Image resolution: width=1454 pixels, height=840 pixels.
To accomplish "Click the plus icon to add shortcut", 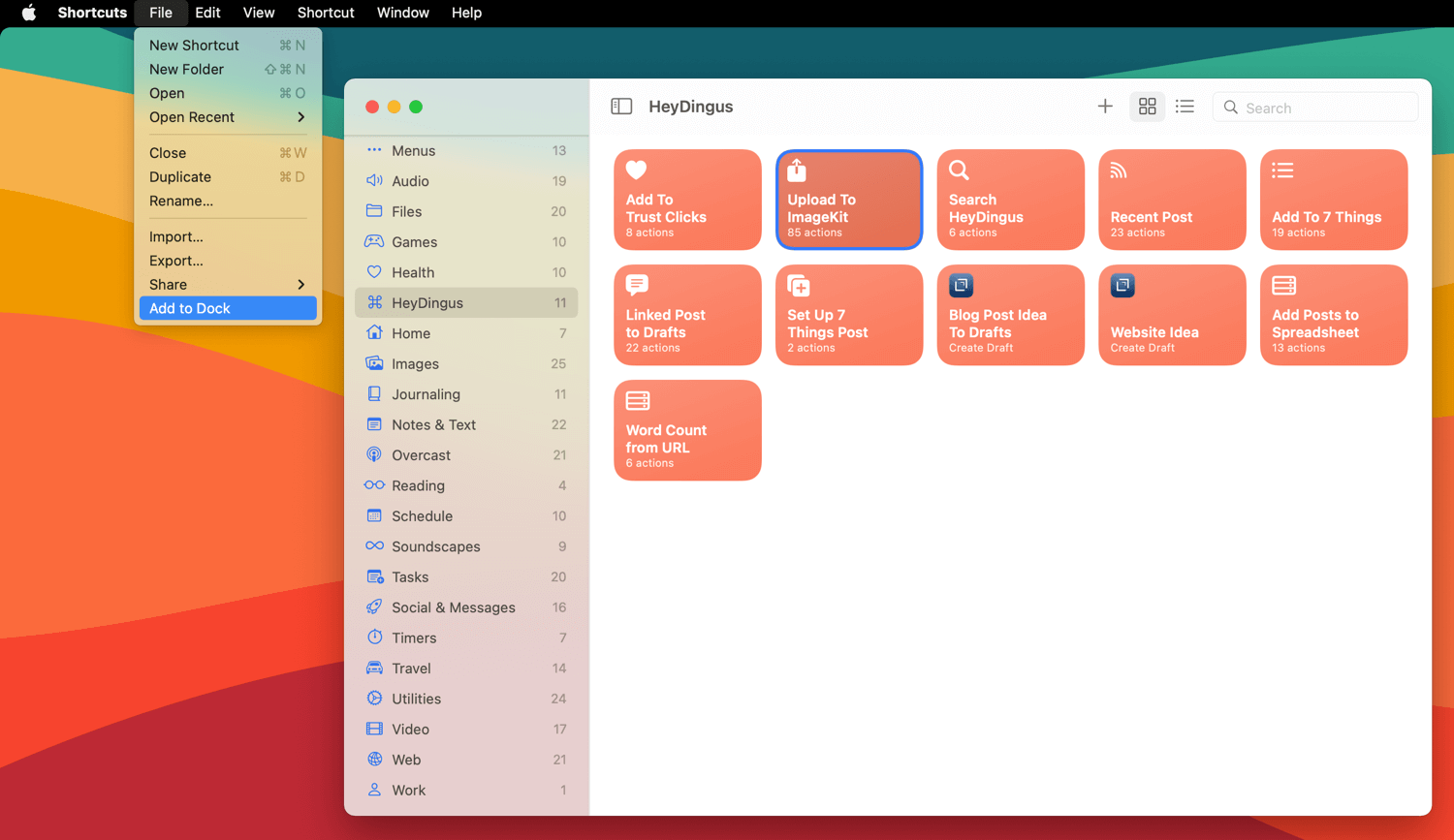I will click(1105, 107).
